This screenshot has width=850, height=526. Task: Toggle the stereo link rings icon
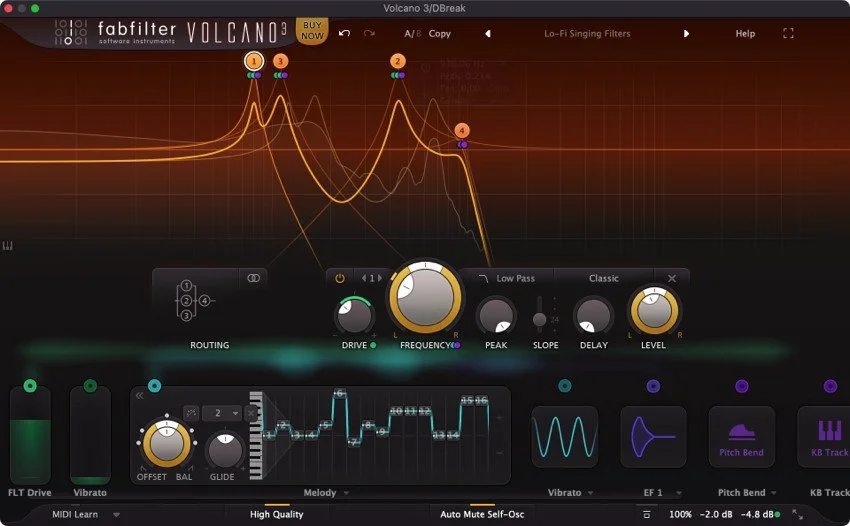[x=254, y=278]
